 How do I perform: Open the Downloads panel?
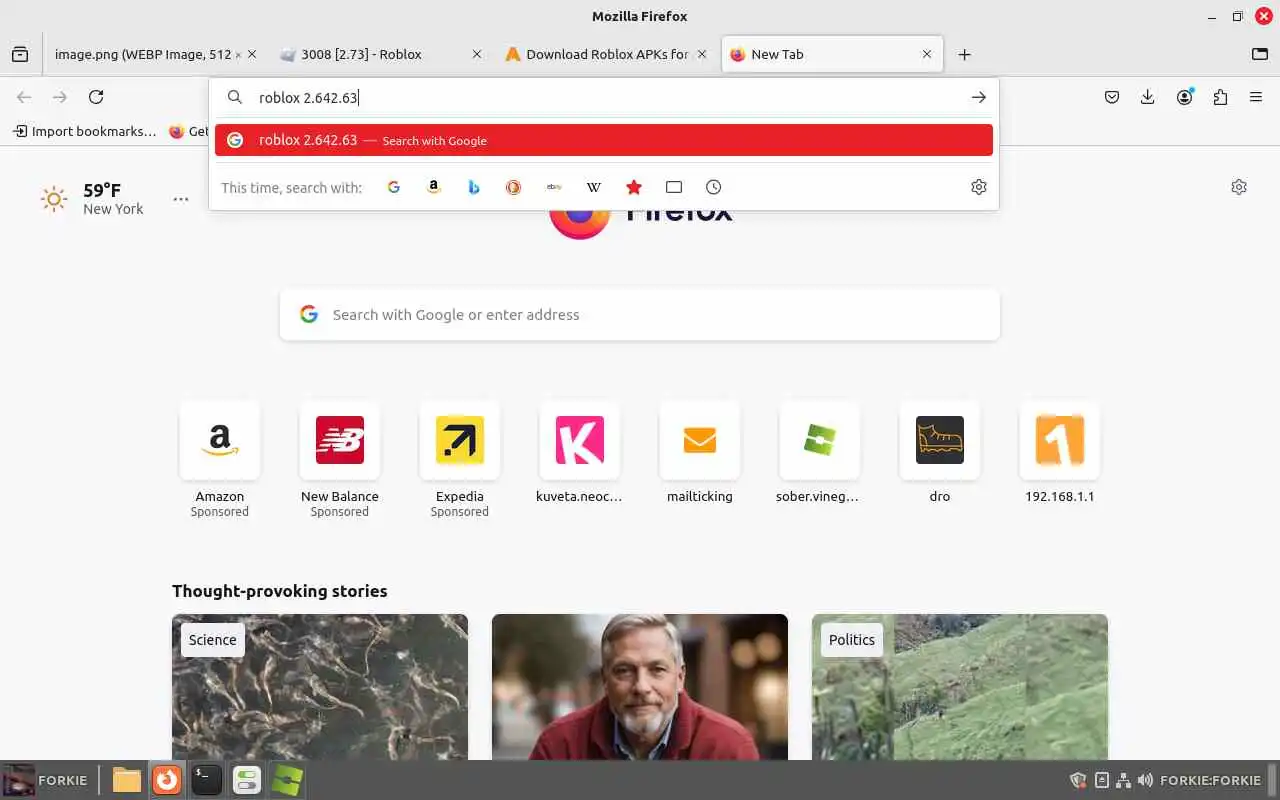pos(1148,97)
